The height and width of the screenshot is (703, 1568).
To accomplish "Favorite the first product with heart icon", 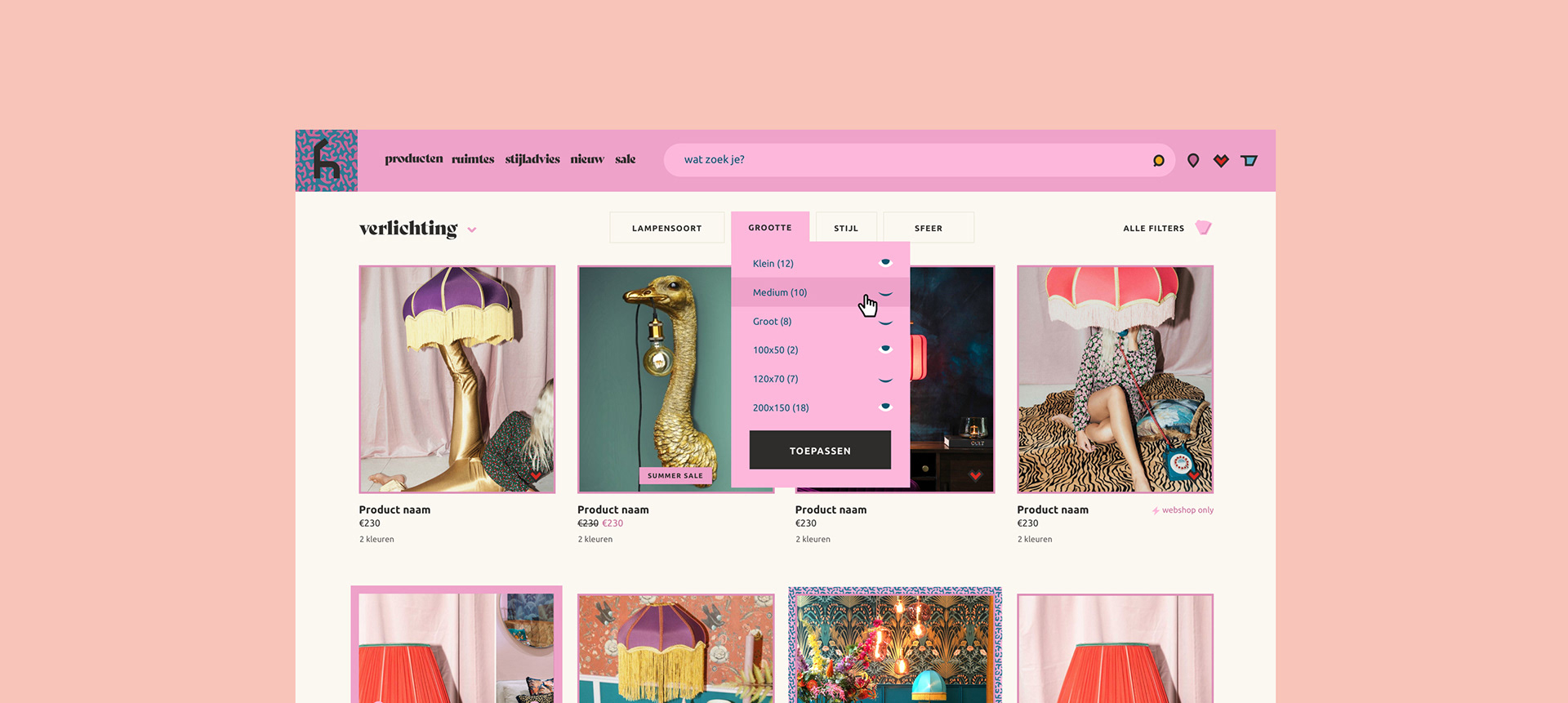I will [536, 475].
